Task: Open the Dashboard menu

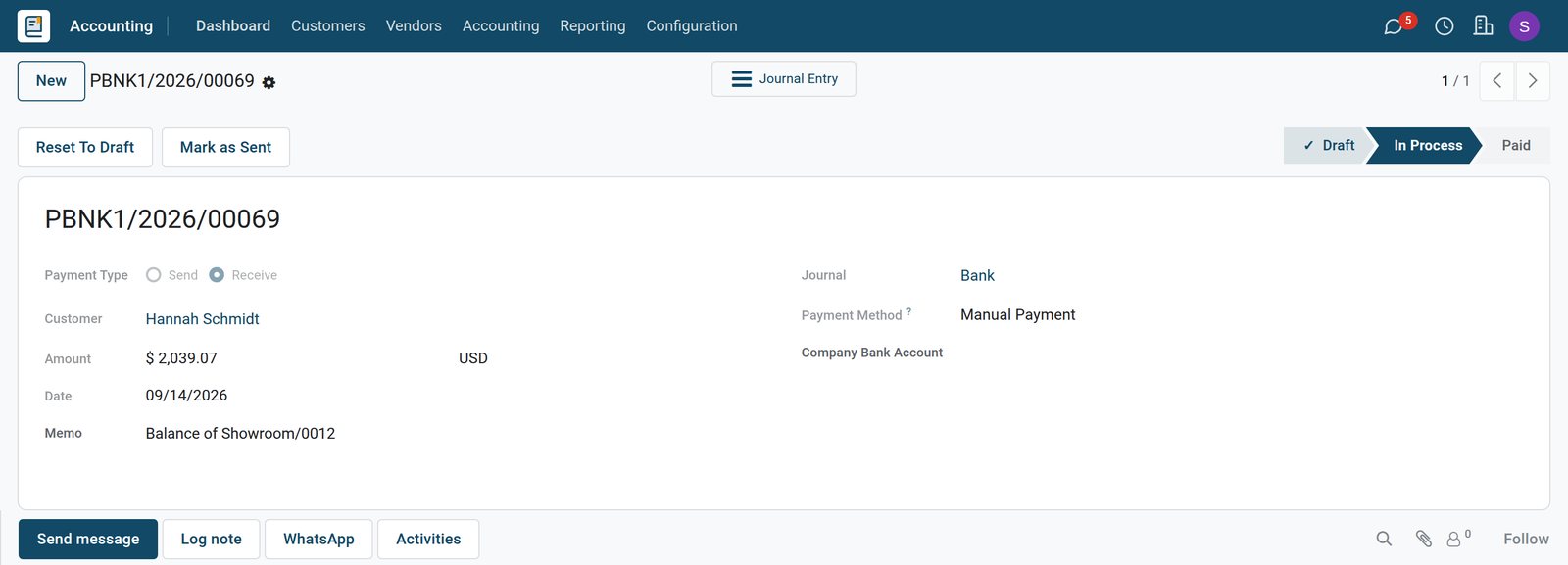Action: point(233,26)
